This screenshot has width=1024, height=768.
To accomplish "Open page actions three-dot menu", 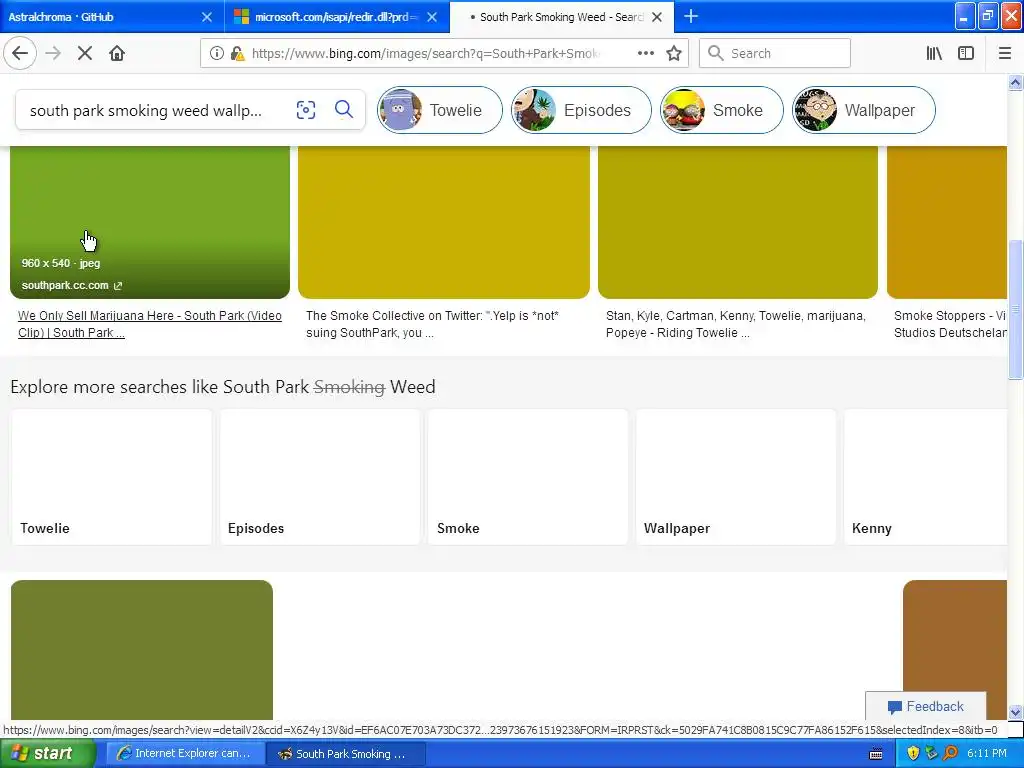I will (646, 54).
